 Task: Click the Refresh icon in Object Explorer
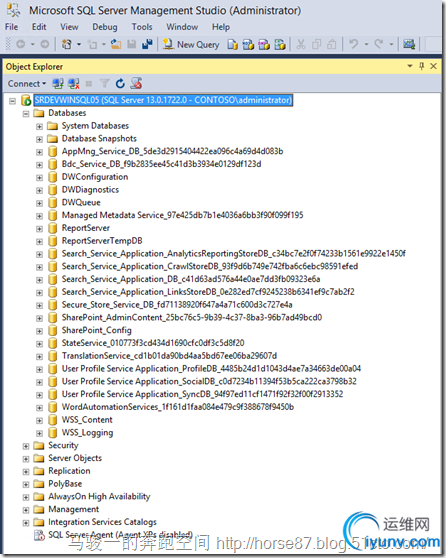click(x=120, y=84)
